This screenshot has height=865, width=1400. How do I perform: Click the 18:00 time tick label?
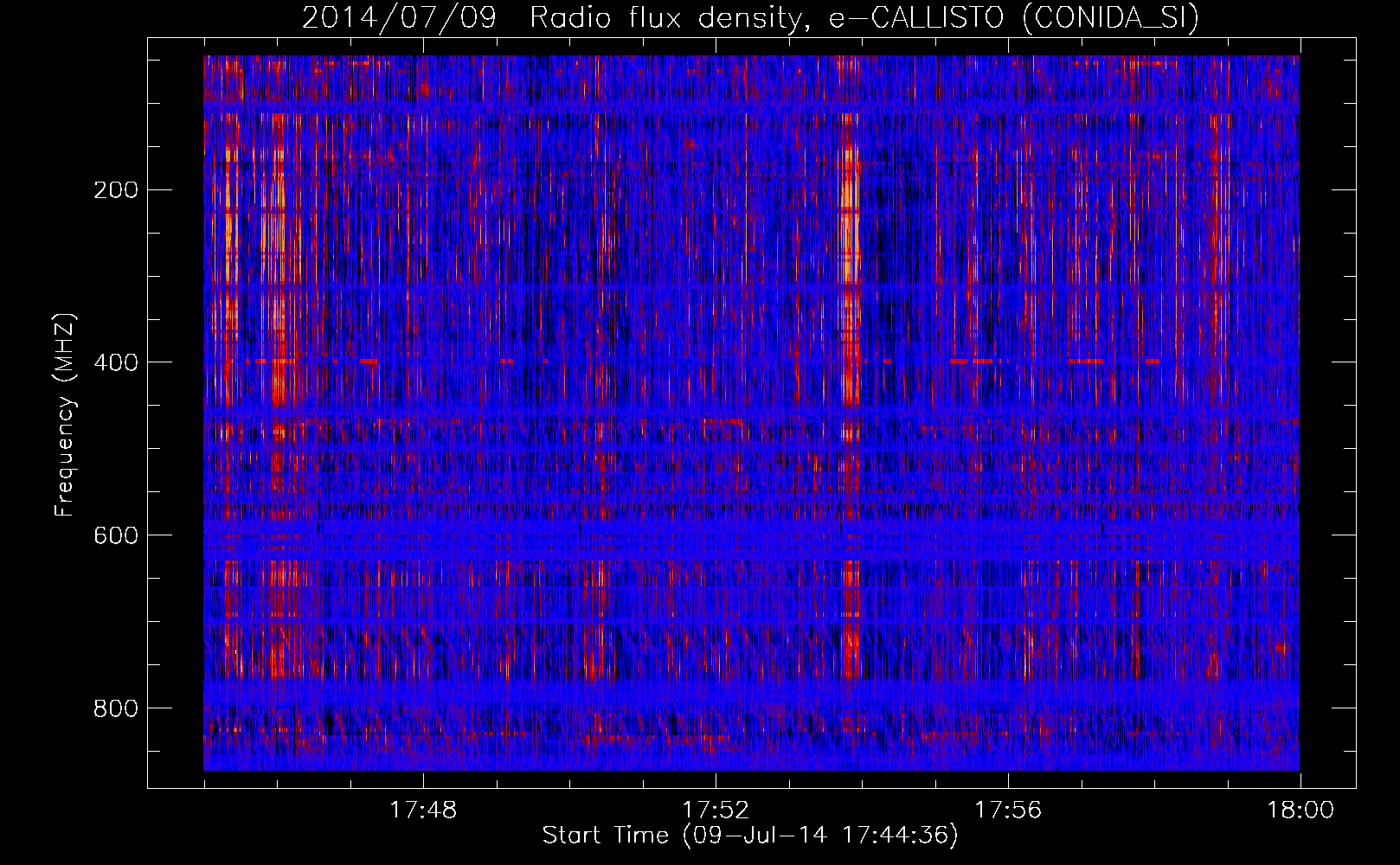pos(1300,811)
